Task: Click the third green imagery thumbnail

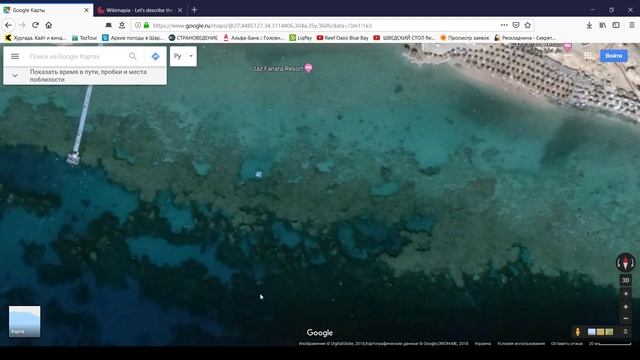Action: click(609, 332)
